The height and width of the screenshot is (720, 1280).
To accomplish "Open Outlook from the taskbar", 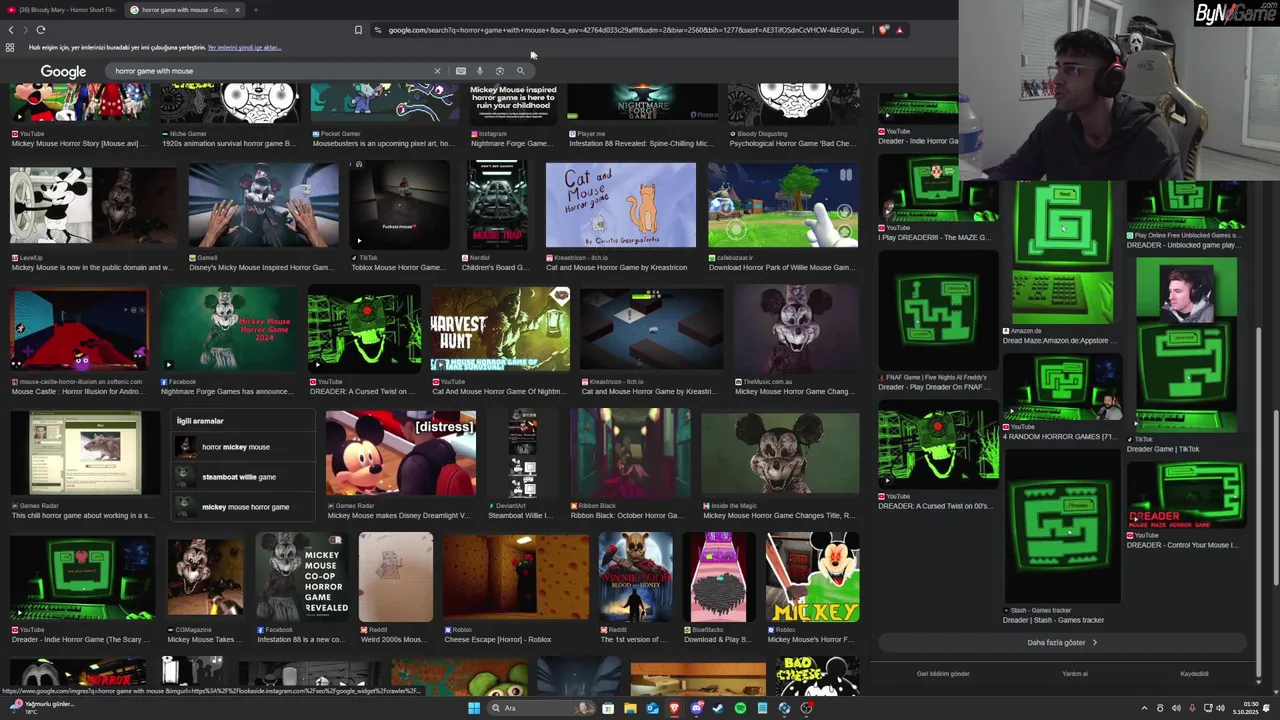I will (x=652, y=708).
